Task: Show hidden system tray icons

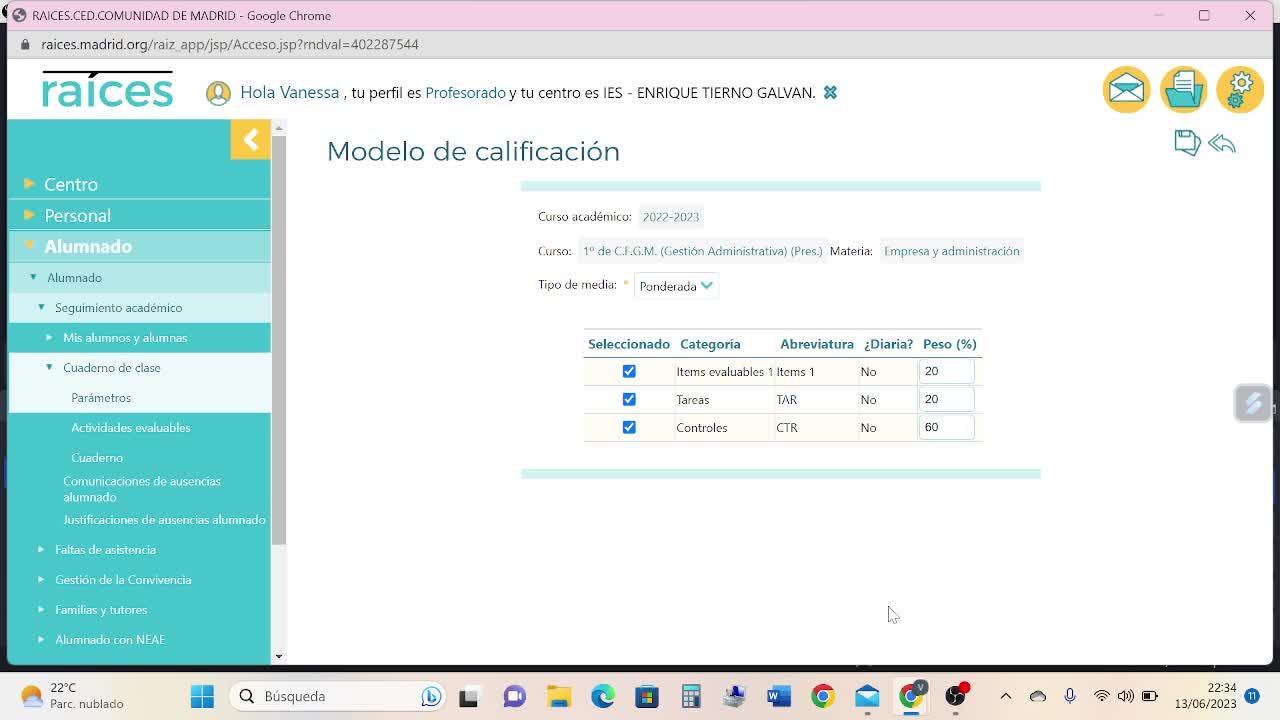Action: coord(1006,696)
